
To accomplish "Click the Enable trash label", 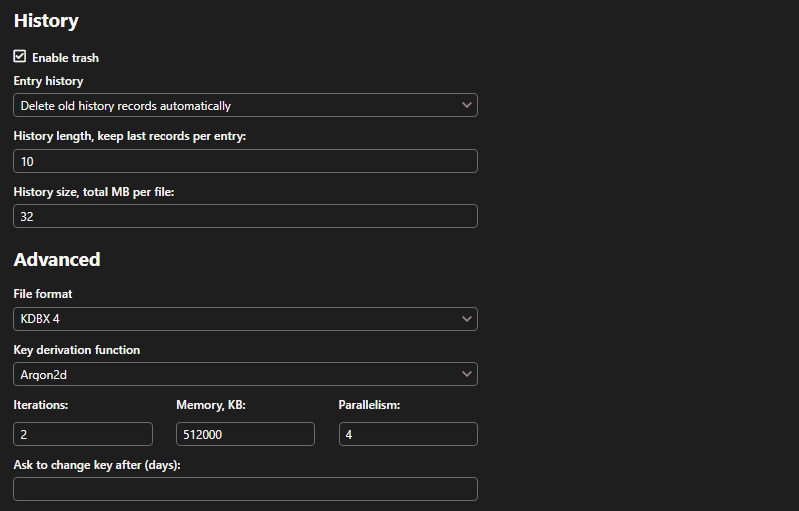I will pos(65,58).
